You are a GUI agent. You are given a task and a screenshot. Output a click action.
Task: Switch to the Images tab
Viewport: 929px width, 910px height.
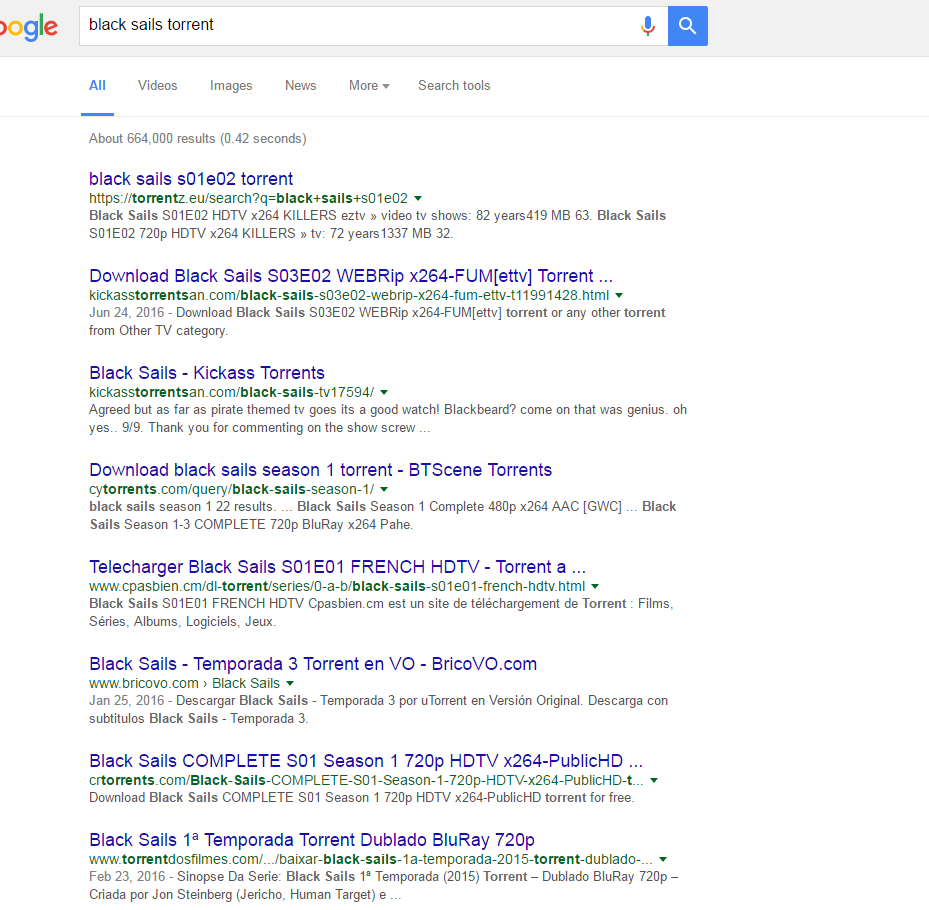click(x=231, y=85)
